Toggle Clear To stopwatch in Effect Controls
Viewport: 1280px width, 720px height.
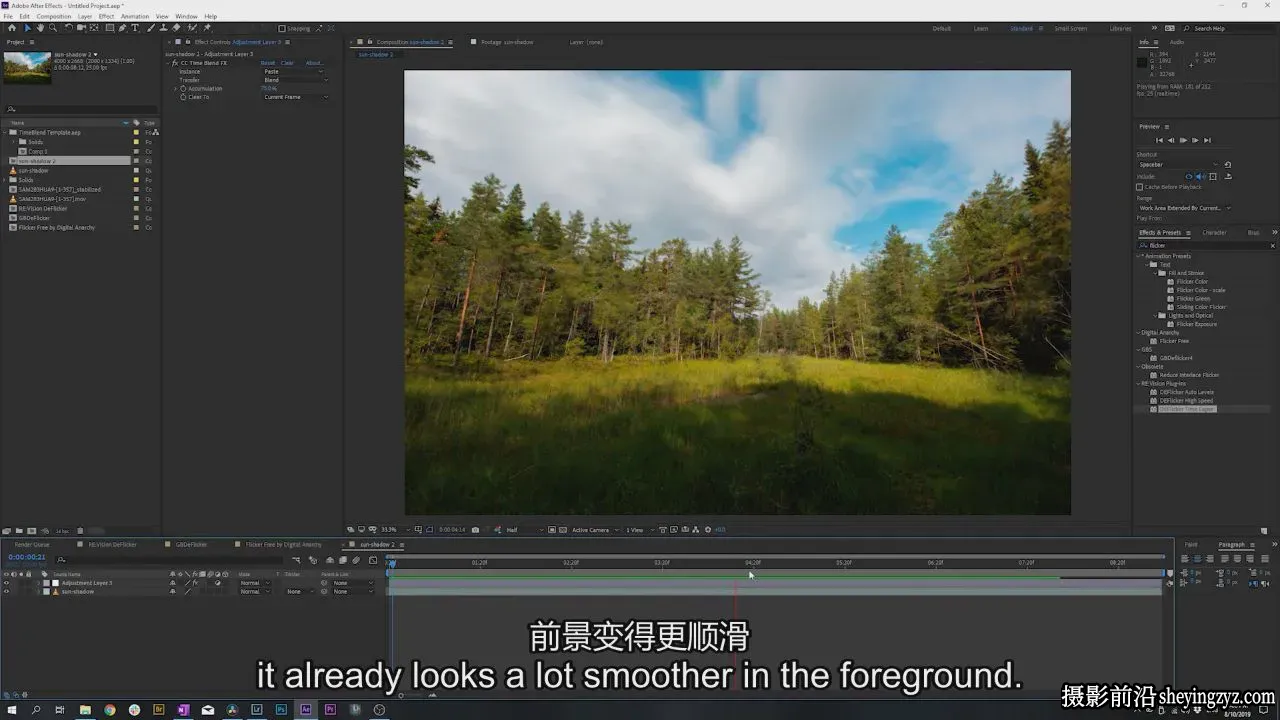[x=183, y=97]
